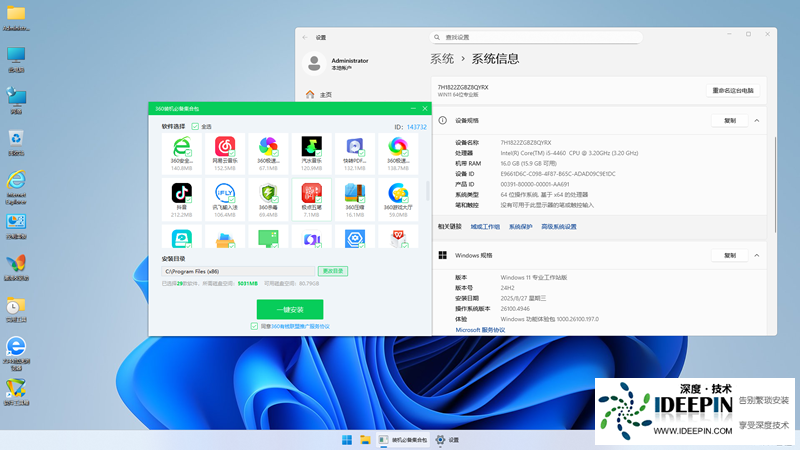The image size is (800, 450).
Task: Open the Windows Start menu
Action: click(x=347, y=440)
